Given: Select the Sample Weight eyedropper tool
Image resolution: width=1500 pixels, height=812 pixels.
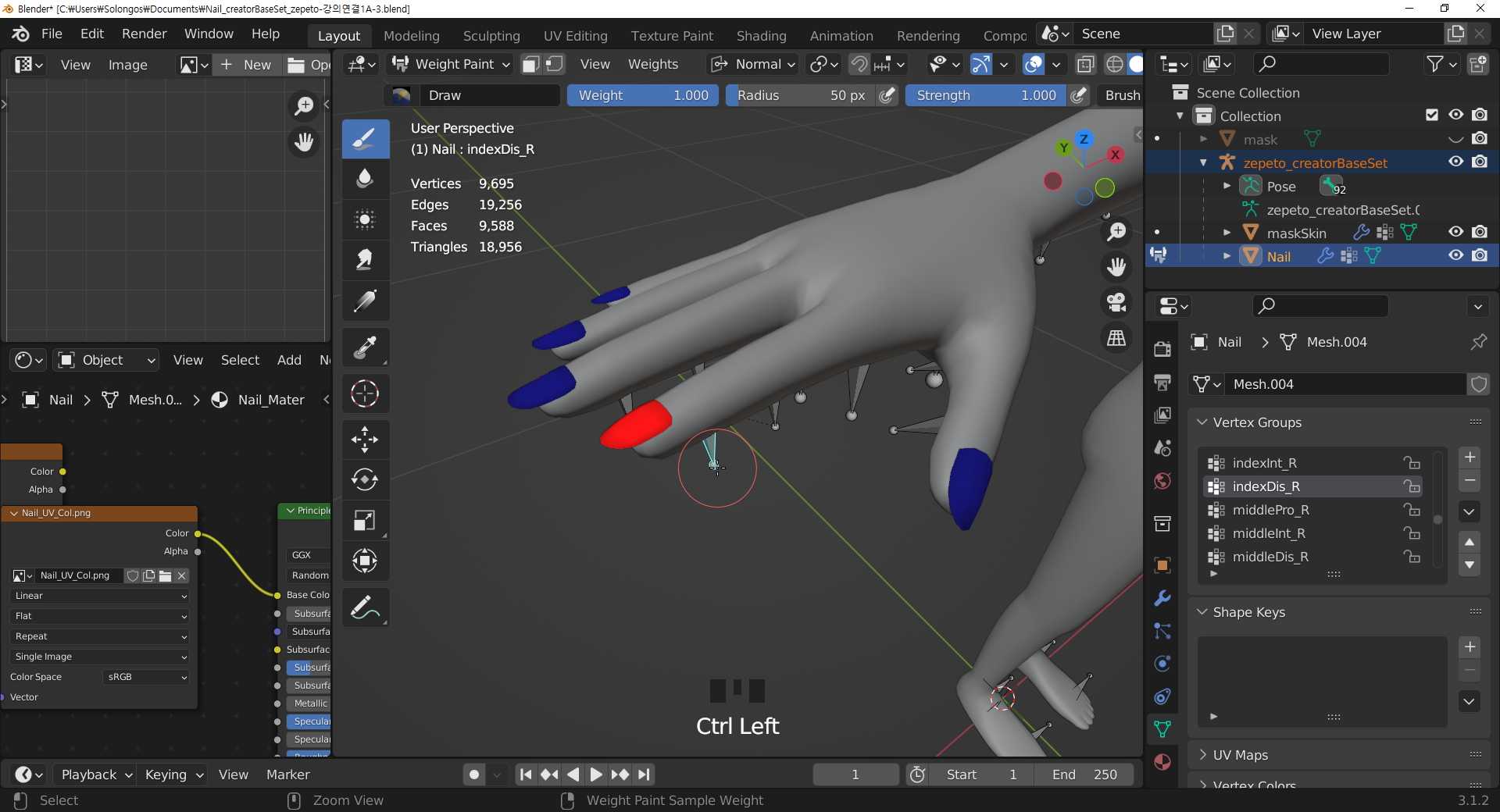Looking at the screenshot, I should (x=365, y=347).
